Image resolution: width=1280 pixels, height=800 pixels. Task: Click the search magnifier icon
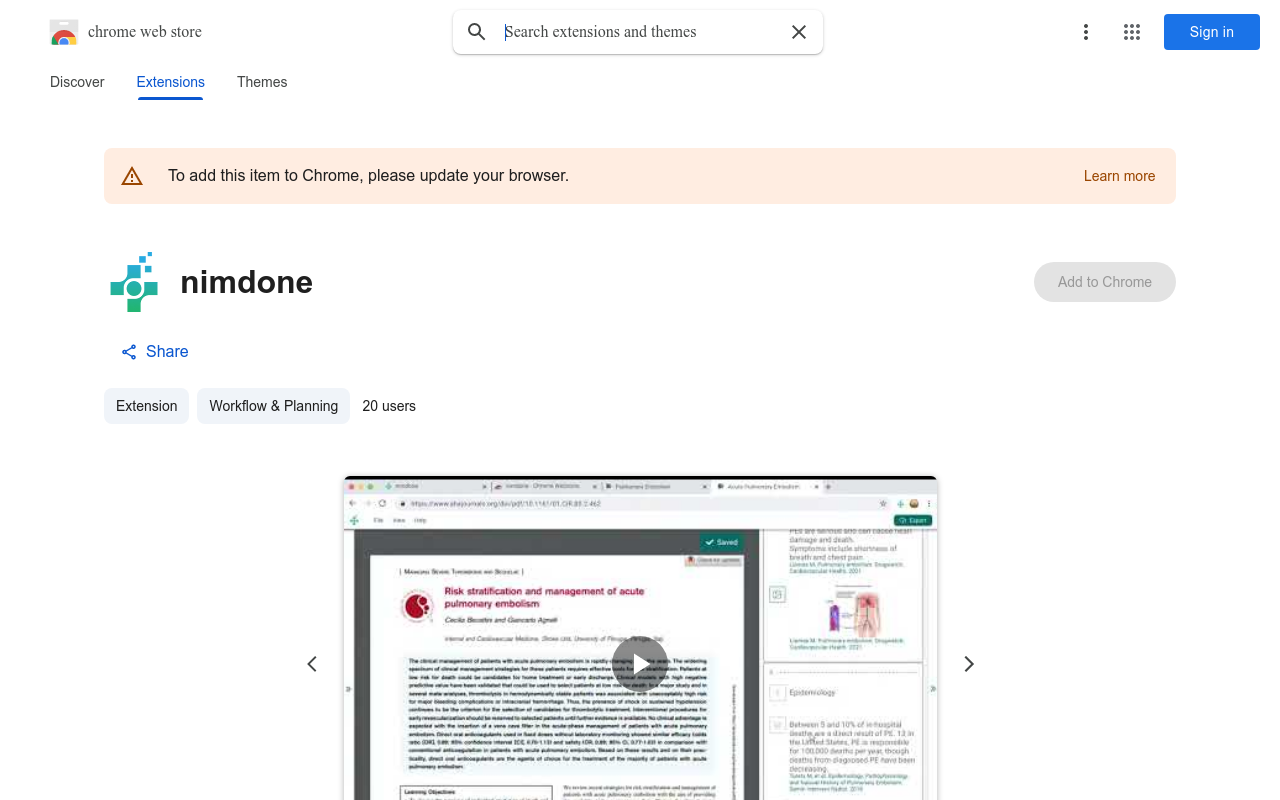click(477, 32)
